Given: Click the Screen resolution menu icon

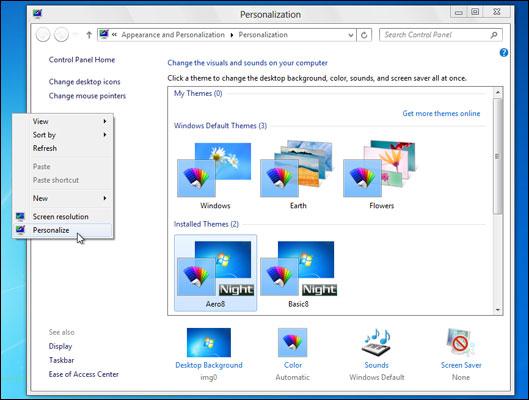Looking at the screenshot, I should (20, 217).
